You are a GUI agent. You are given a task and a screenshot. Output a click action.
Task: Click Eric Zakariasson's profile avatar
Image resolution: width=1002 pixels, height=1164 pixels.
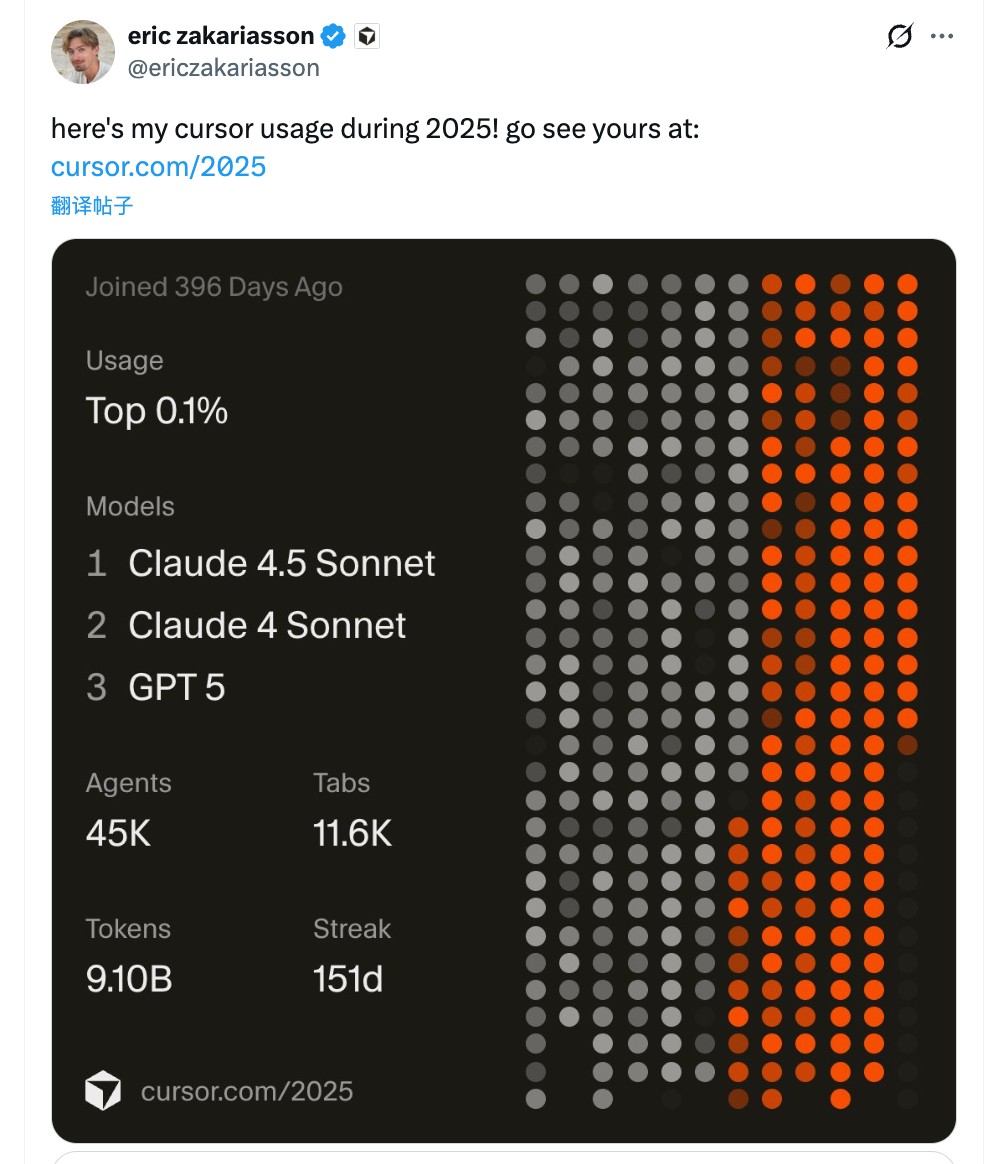click(x=83, y=52)
